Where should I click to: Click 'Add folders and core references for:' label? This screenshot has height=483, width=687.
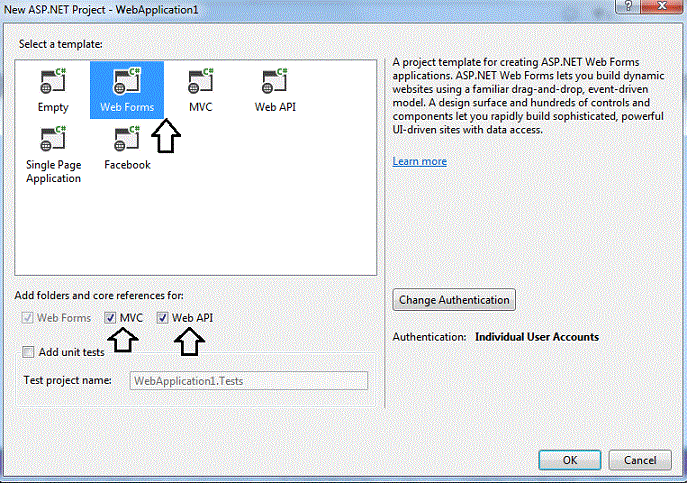[x=99, y=296]
